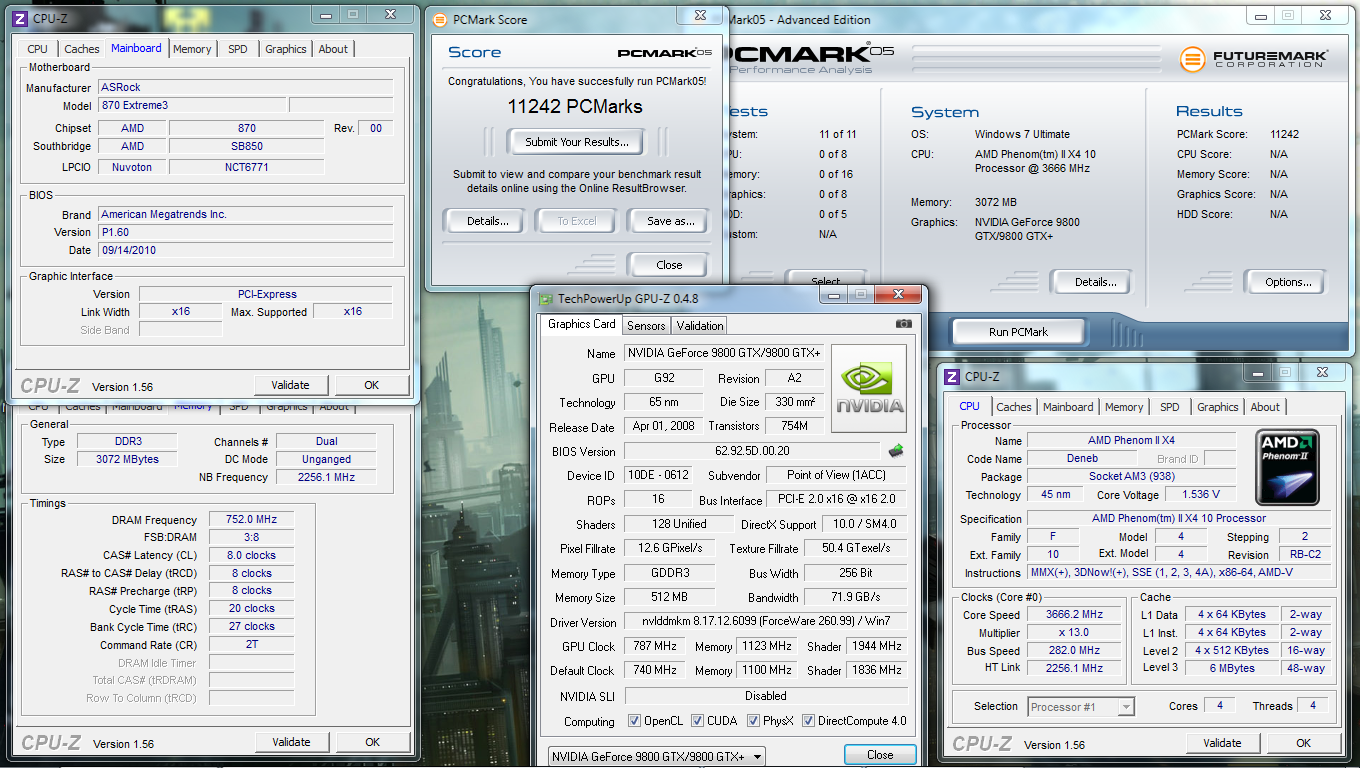
Task: Click OK in CPU-Z CPU window
Action: [x=1303, y=743]
